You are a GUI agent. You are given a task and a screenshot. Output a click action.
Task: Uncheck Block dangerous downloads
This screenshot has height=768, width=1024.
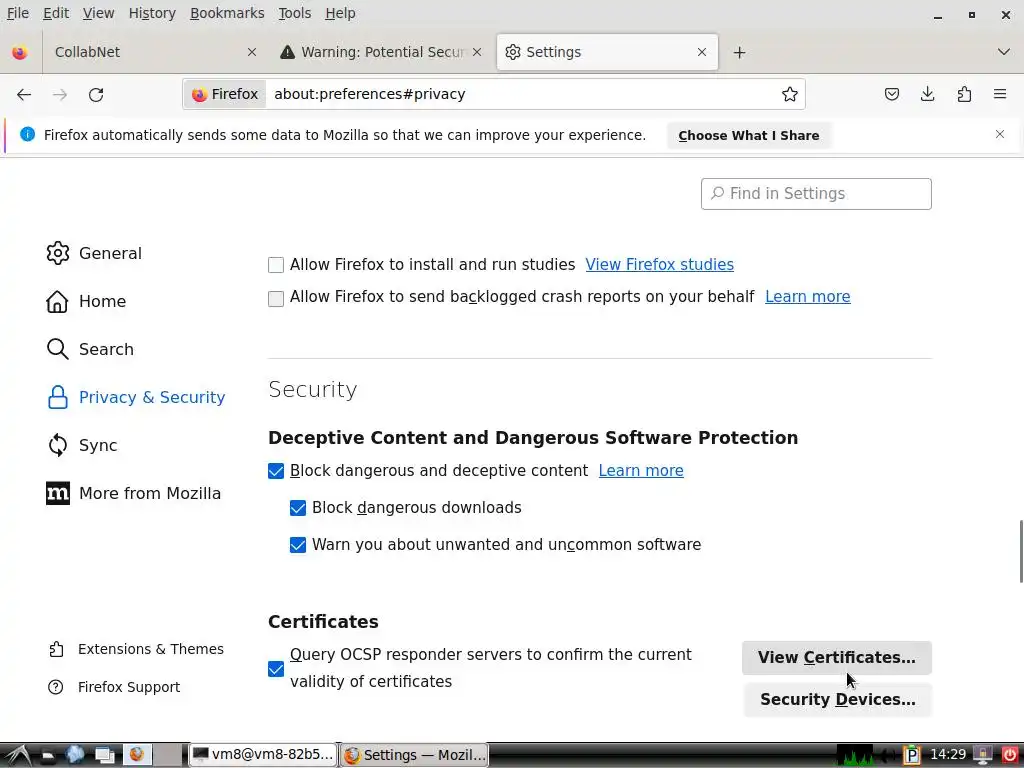click(x=298, y=508)
